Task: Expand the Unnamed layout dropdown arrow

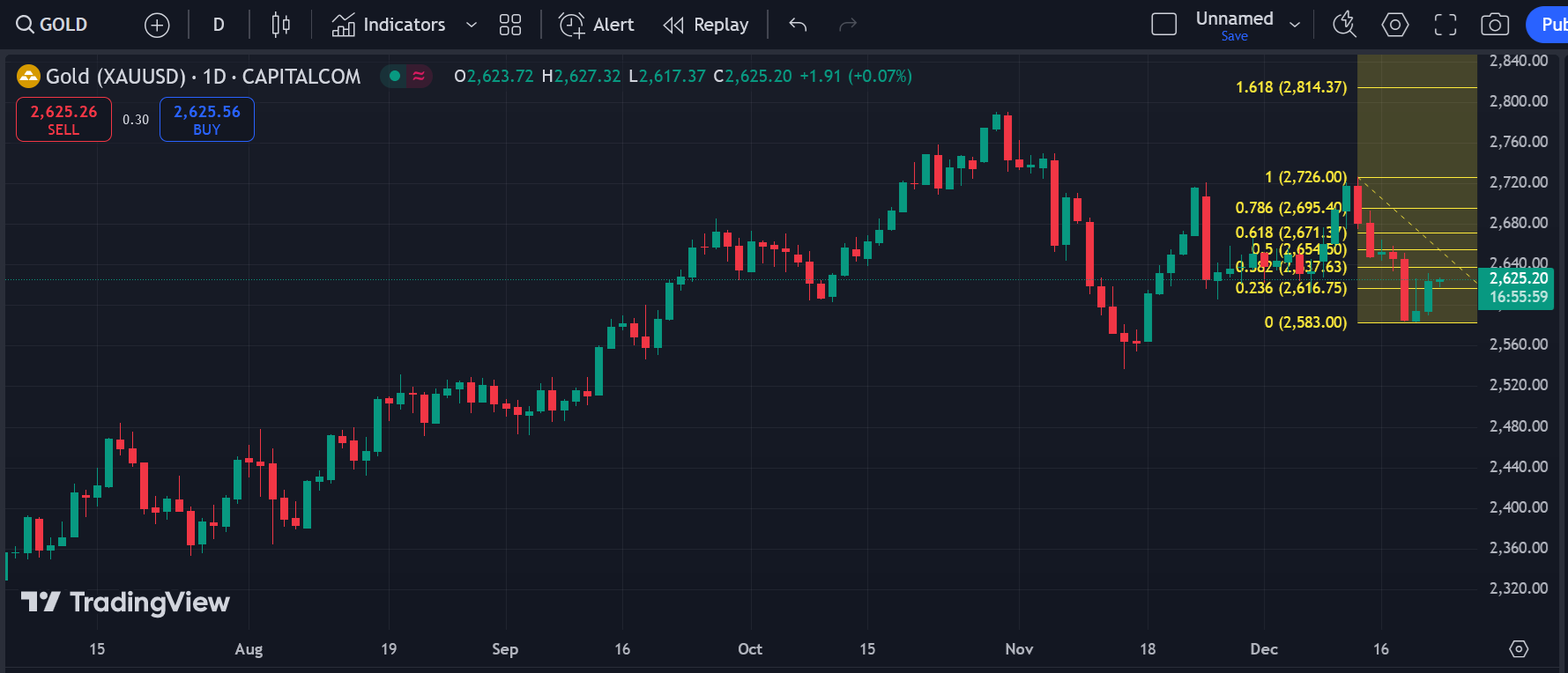Action: (1295, 26)
